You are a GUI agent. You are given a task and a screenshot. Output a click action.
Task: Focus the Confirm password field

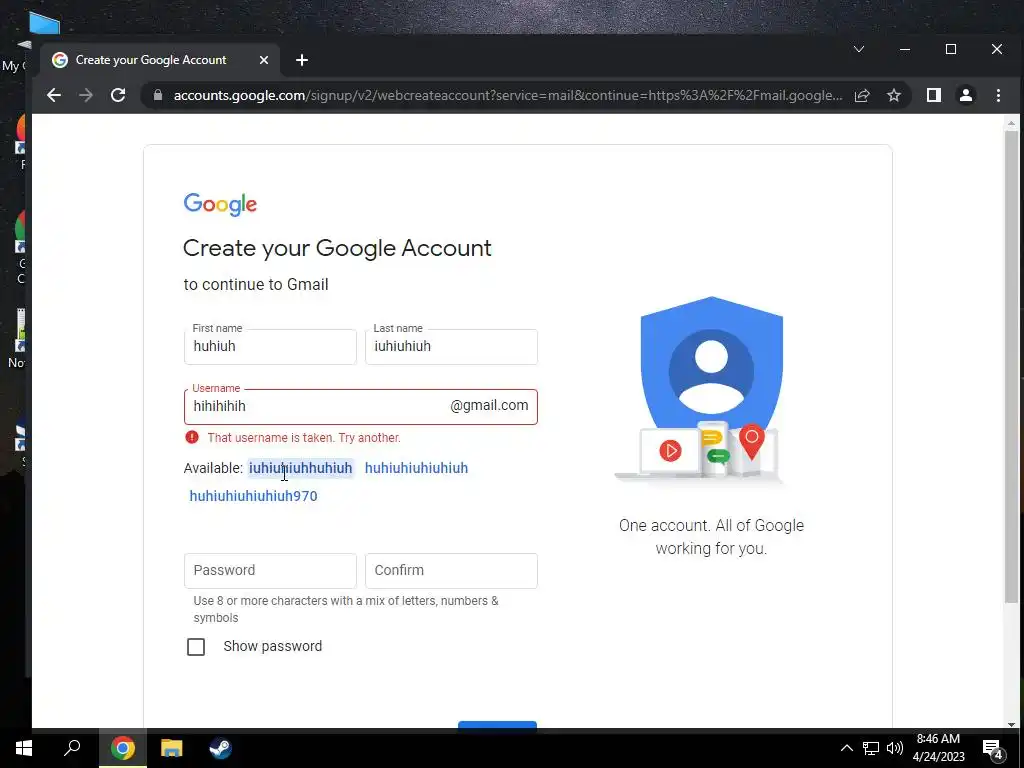point(451,571)
